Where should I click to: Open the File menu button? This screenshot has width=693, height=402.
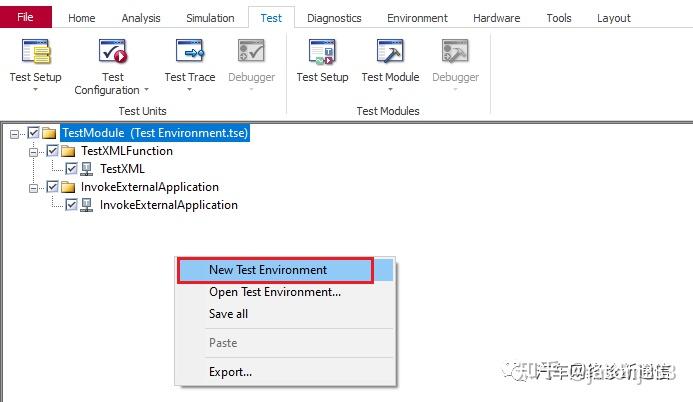tap(26, 17)
